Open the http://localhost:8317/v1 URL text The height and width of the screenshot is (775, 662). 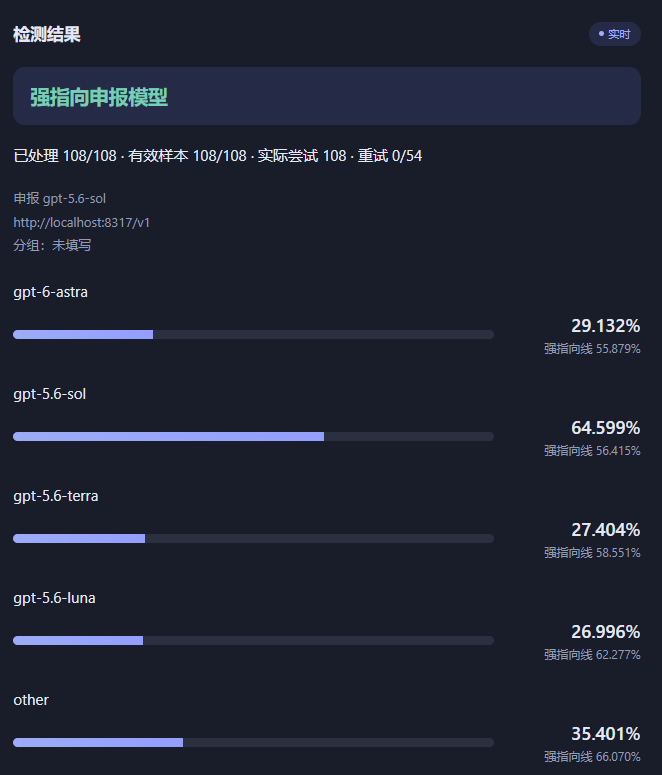coord(82,222)
